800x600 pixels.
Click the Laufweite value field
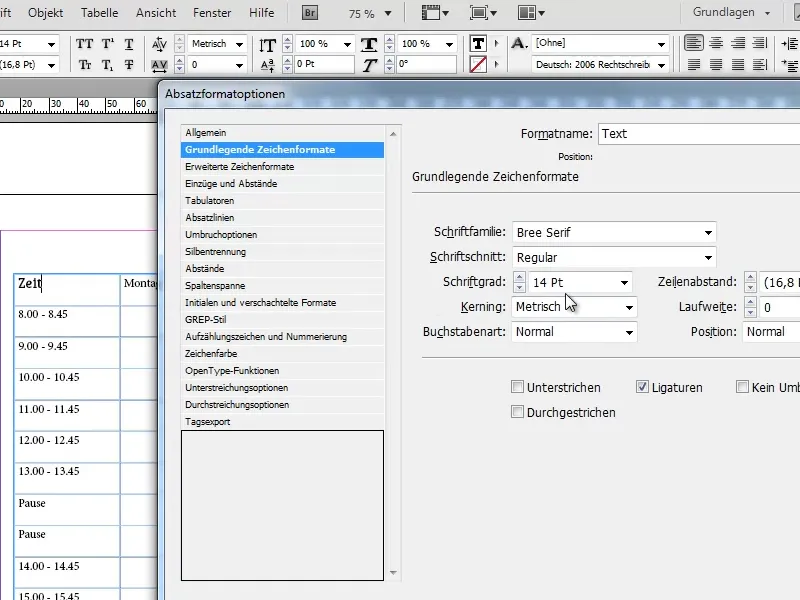tap(779, 307)
